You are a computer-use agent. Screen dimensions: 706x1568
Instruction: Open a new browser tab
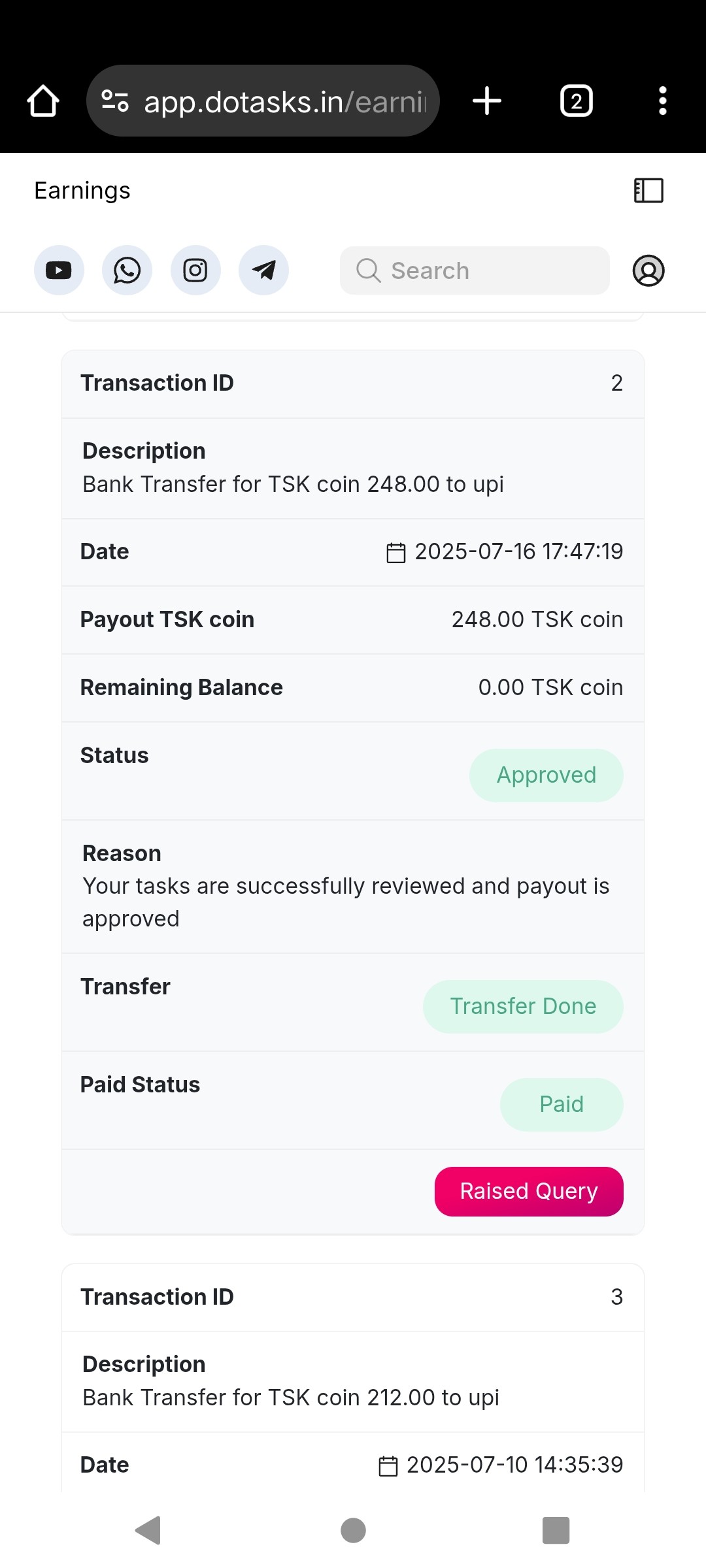[487, 101]
